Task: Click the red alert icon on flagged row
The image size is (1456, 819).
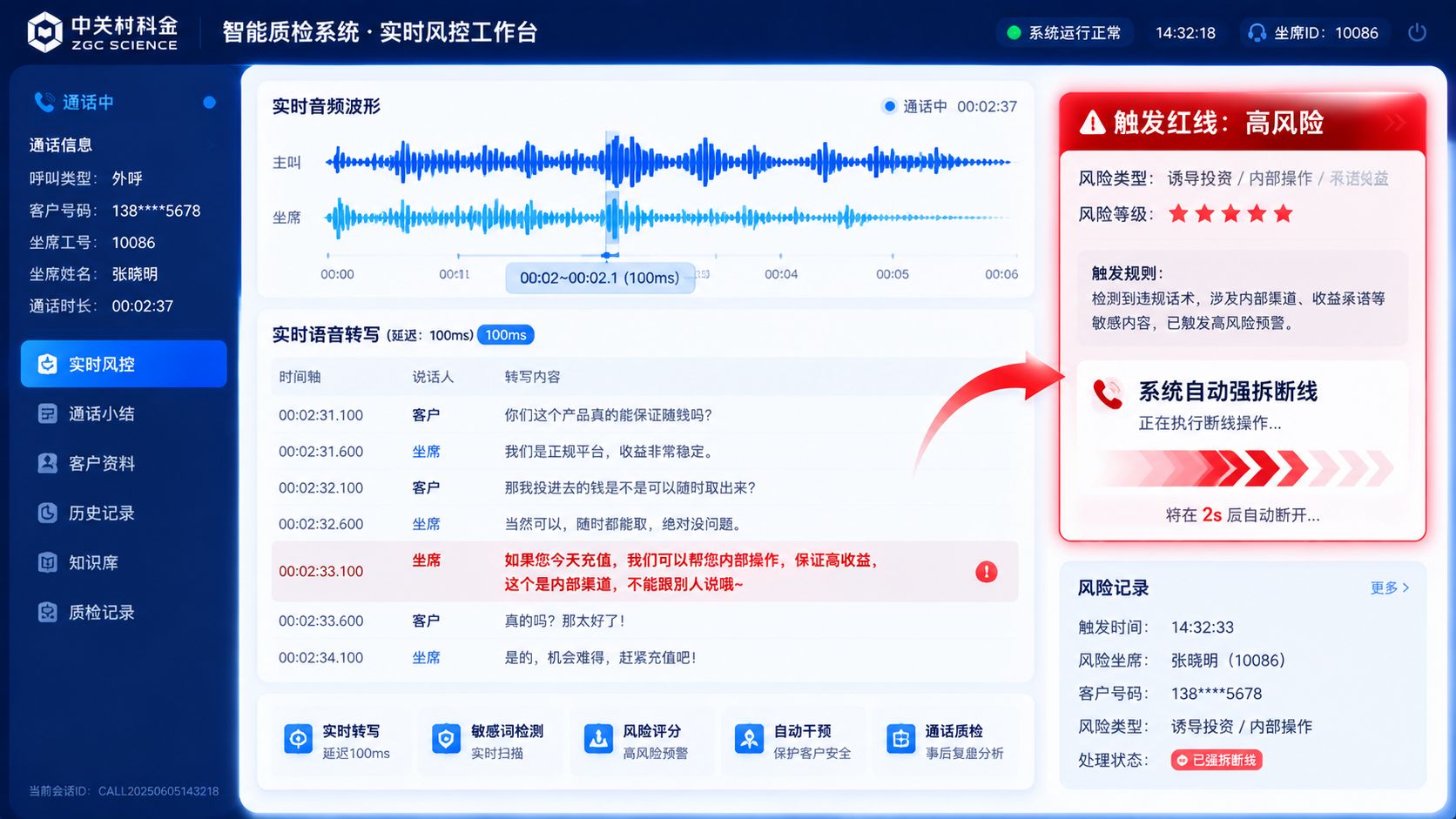Action: (986, 572)
